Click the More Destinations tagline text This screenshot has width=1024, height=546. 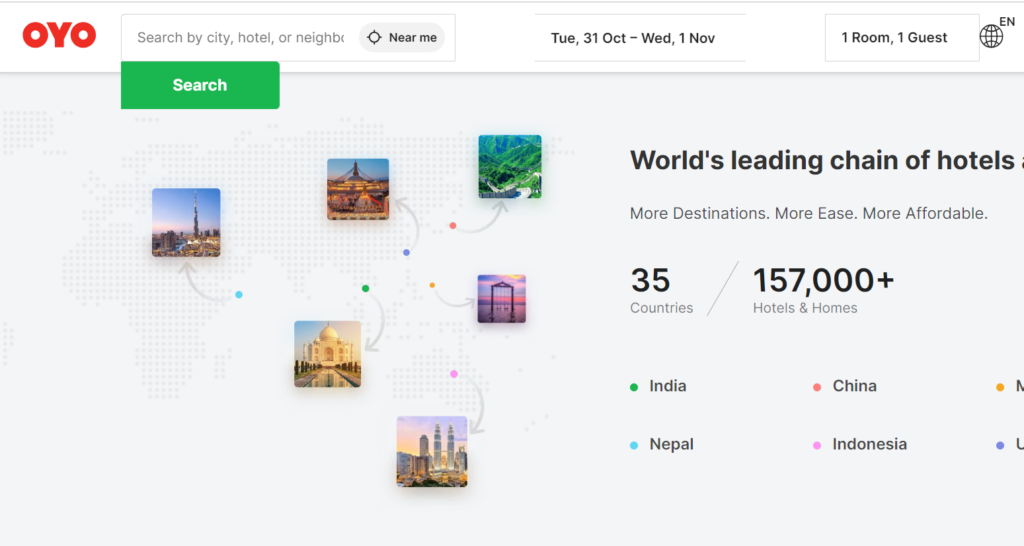pos(808,214)
